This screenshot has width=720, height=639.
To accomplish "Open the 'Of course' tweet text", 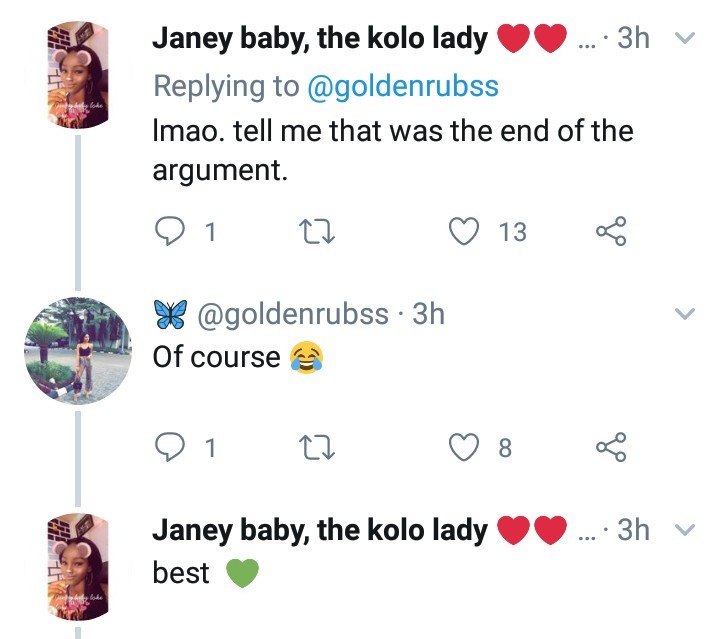I will tap(238, 357).
